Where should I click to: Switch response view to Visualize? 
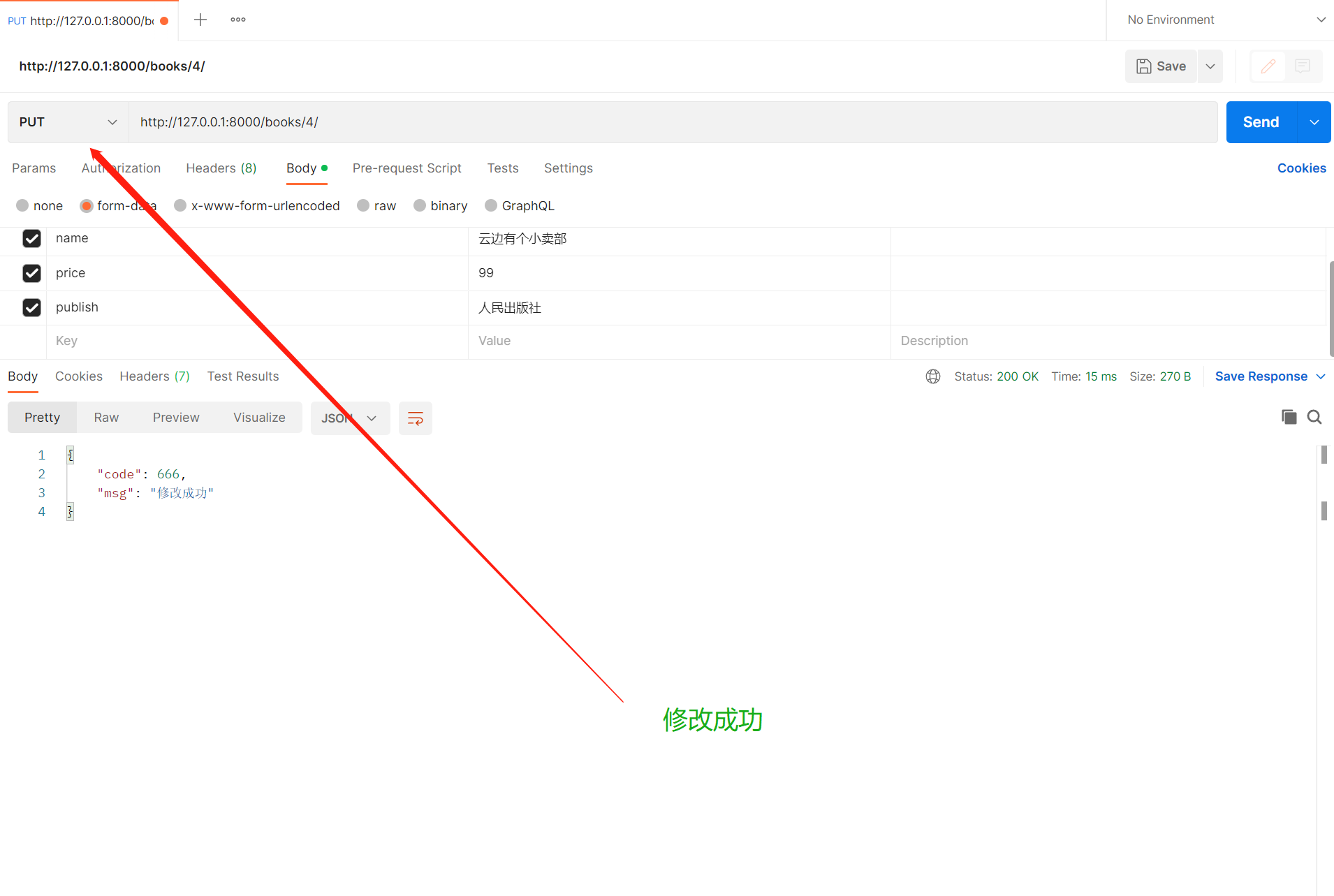pyautogui.click(x=259, y=418)
